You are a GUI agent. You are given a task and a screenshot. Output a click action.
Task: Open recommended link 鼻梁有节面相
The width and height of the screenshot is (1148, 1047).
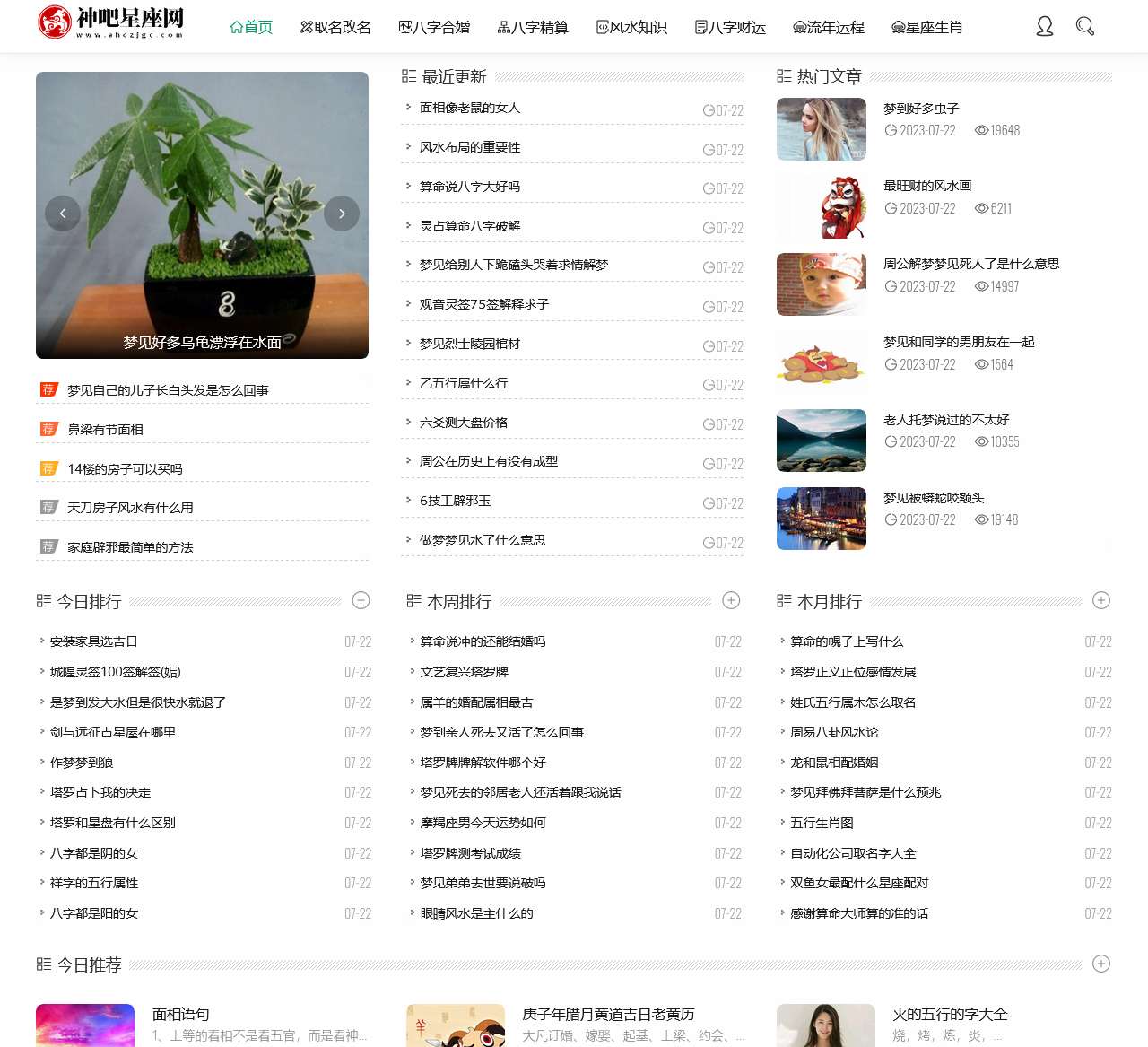coord(106,430)
